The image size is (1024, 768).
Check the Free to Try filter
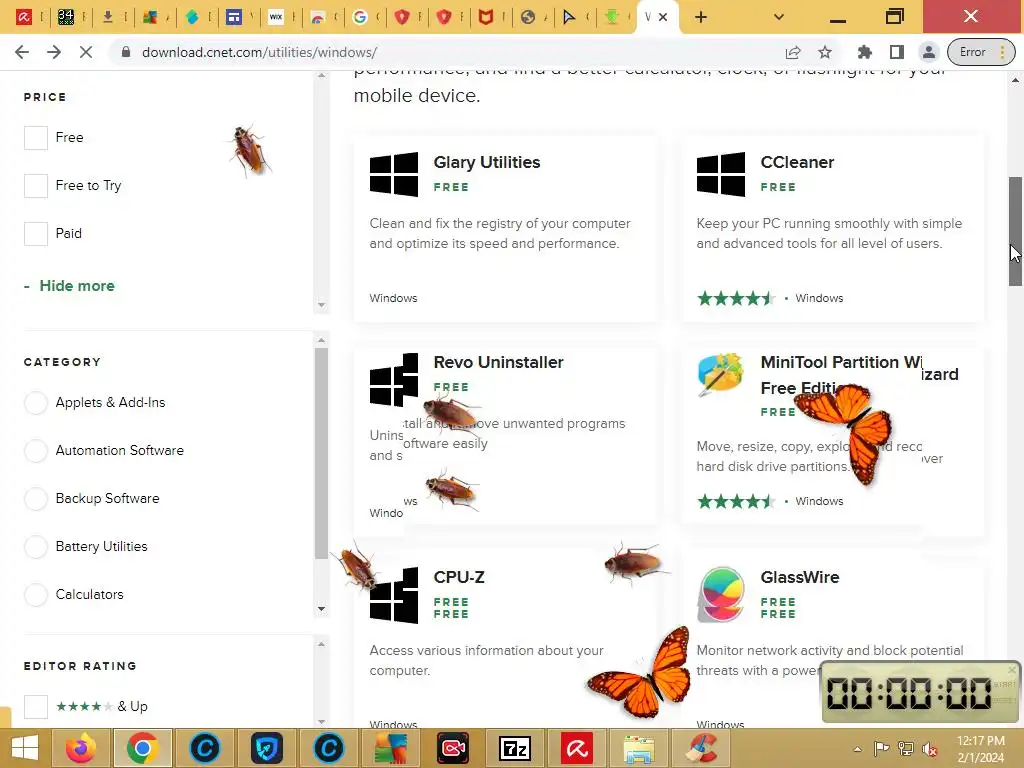(x=36, y=185)
